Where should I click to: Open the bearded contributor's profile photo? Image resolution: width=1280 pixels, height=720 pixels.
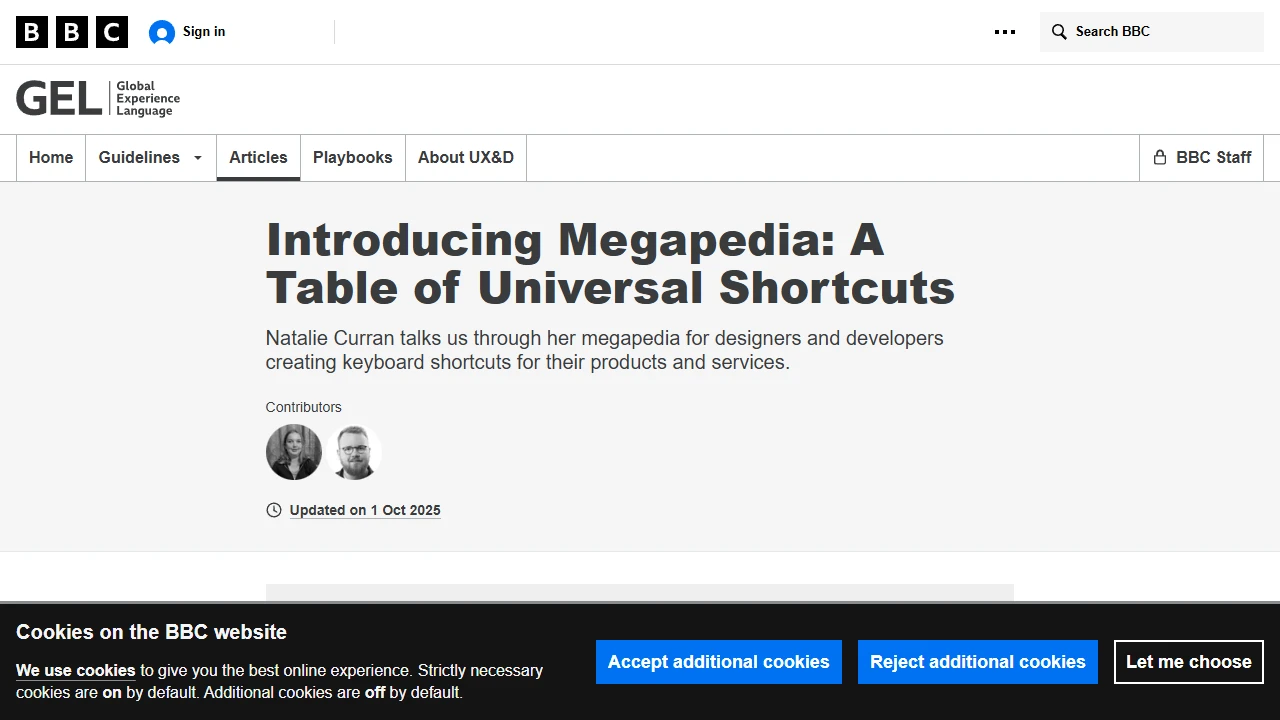pos(353,452)
